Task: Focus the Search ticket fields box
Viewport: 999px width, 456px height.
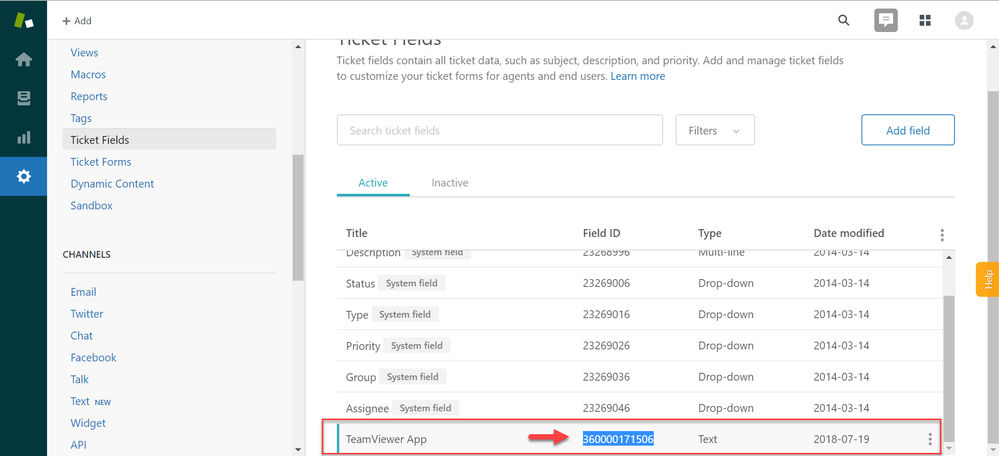Action: (500, 130)
